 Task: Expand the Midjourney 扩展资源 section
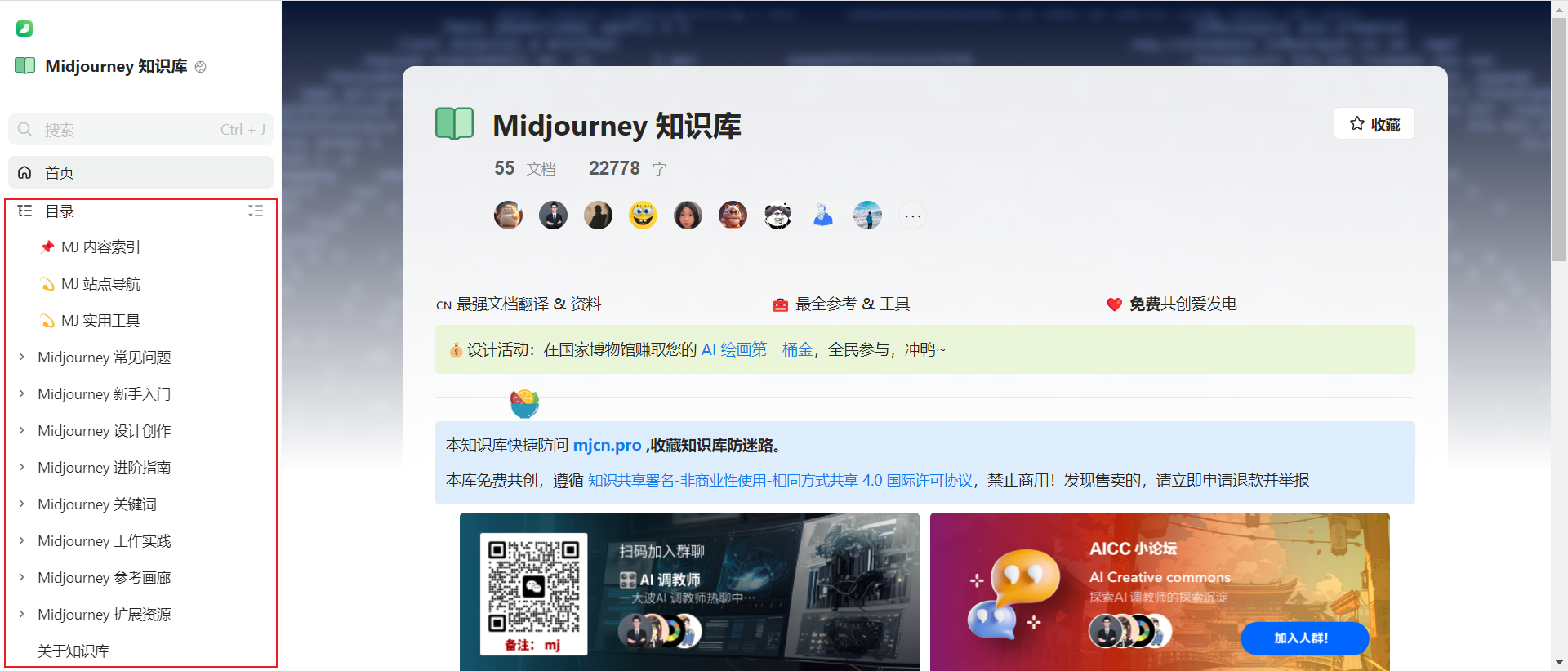(22, 614)
